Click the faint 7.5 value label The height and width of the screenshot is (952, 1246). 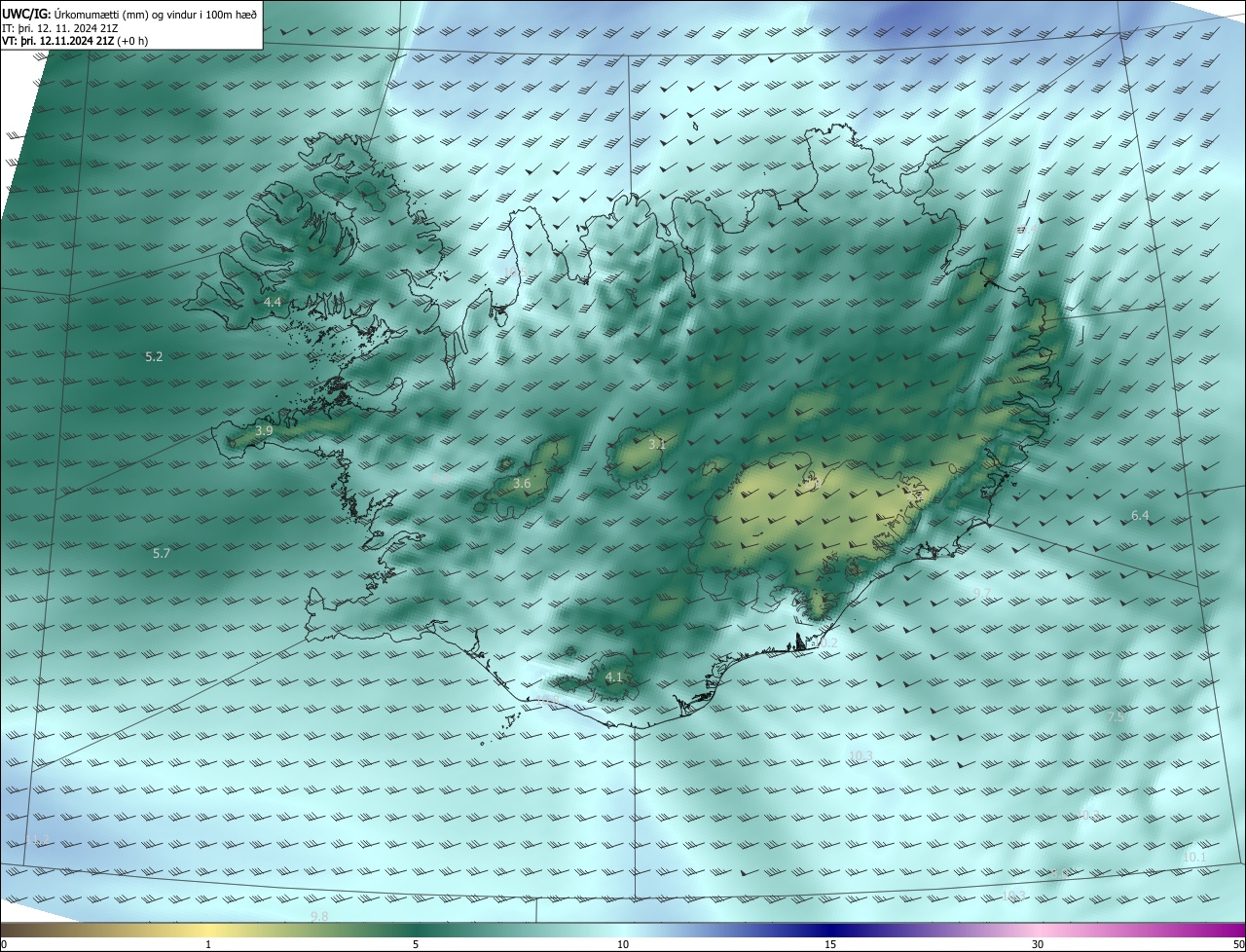[1116, 717]
